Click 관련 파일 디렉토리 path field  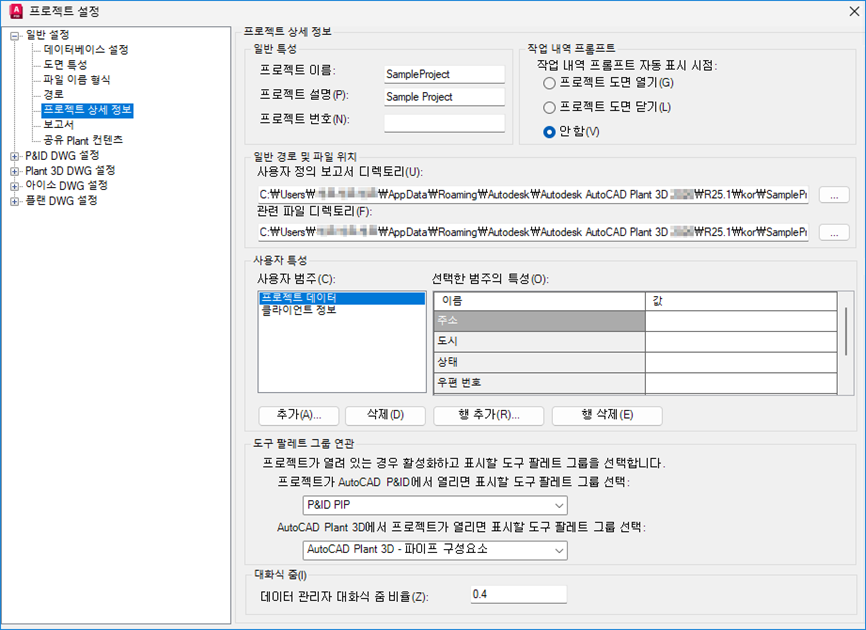[533, 232]
